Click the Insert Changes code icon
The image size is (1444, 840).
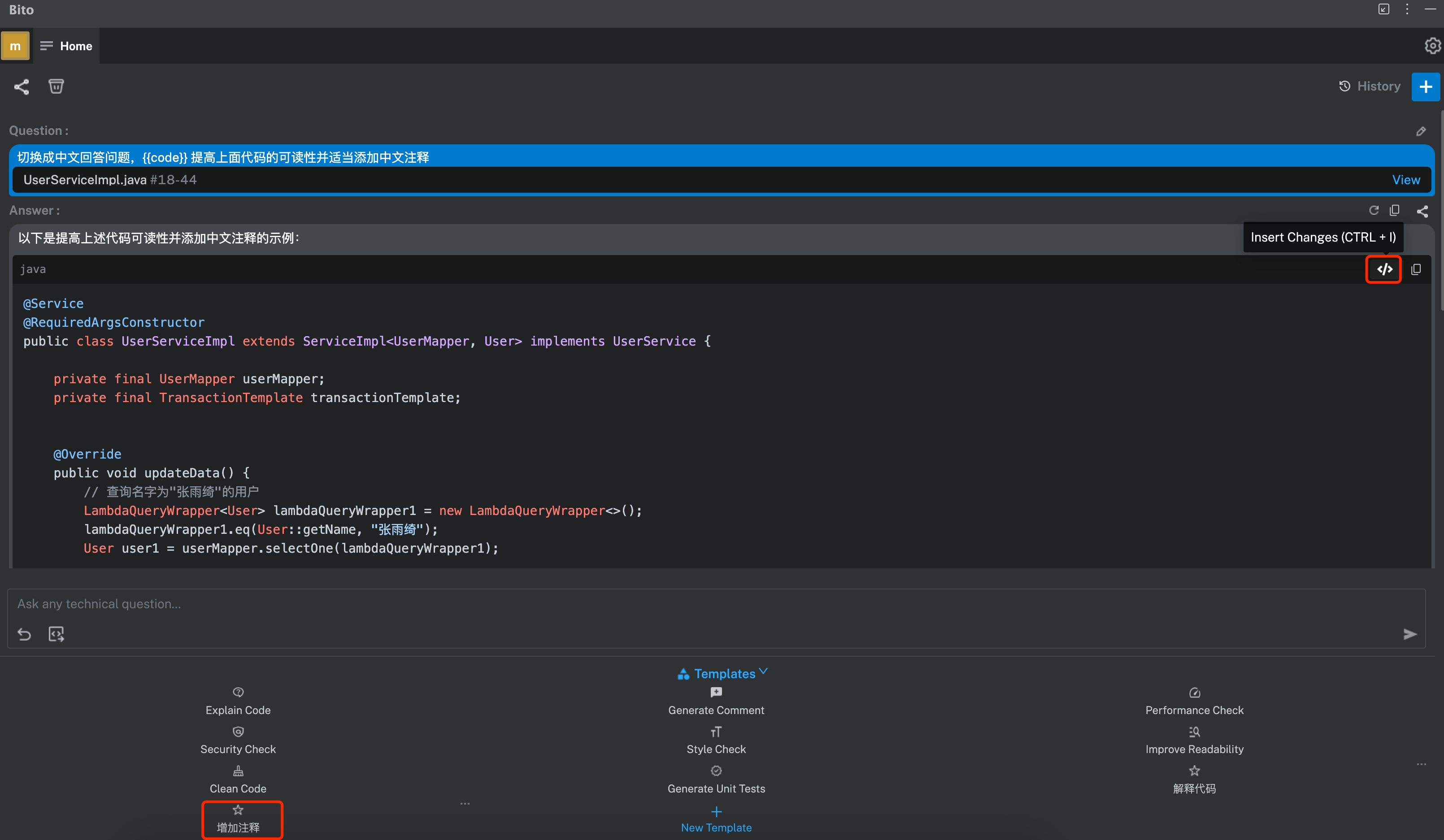coord(1384,269)
